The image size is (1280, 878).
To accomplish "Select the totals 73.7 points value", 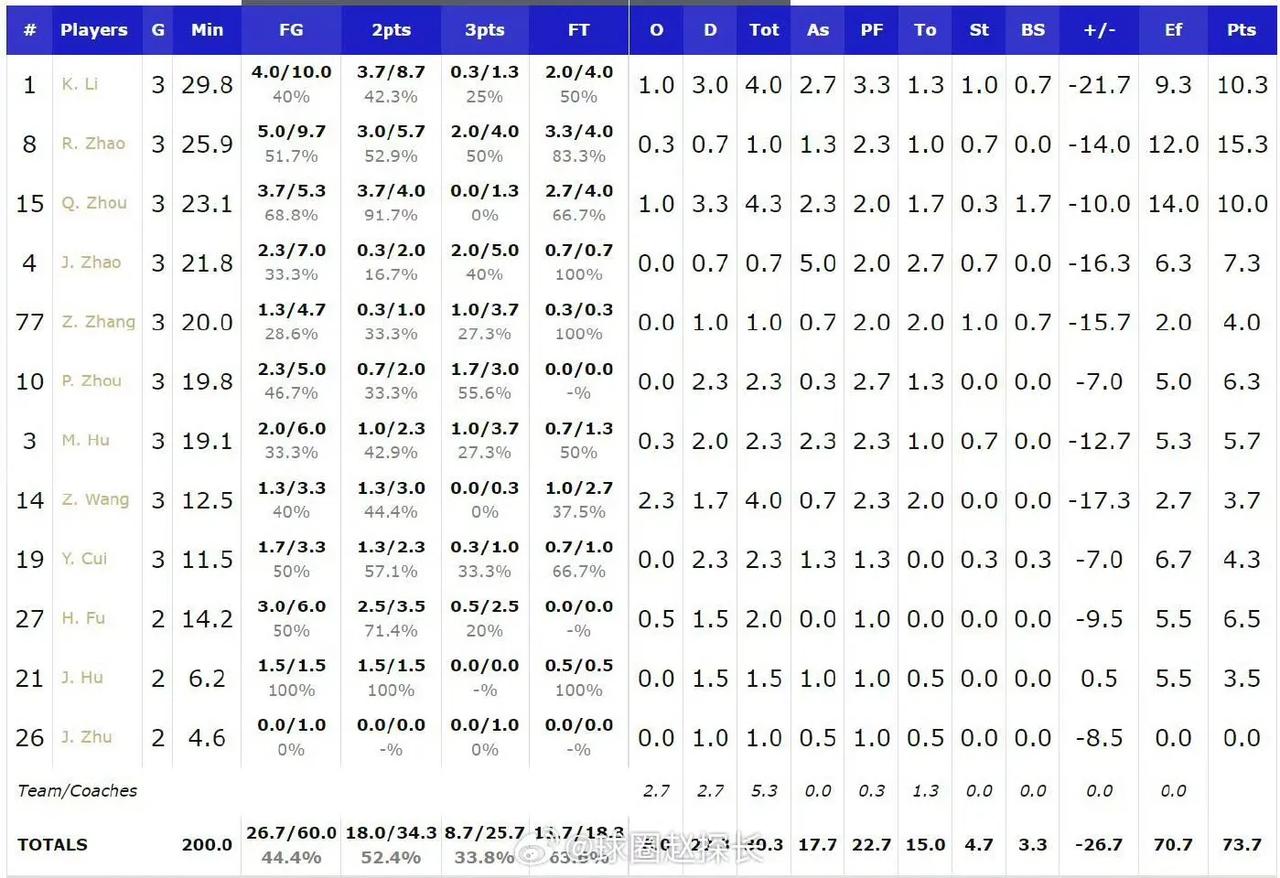I will [1242, 845].
